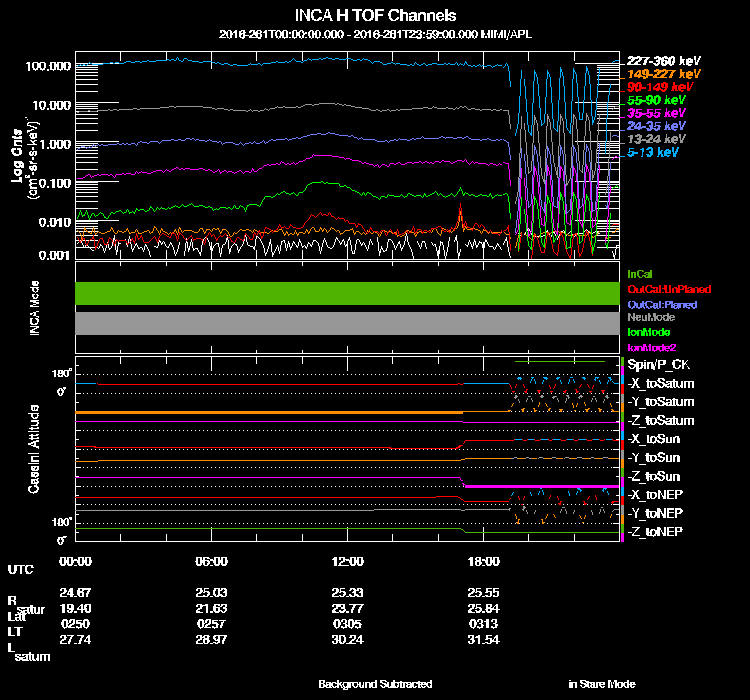750x700 pixels.
Task: Select the -X_toSaturn attitude label
Action: (661, 384)
